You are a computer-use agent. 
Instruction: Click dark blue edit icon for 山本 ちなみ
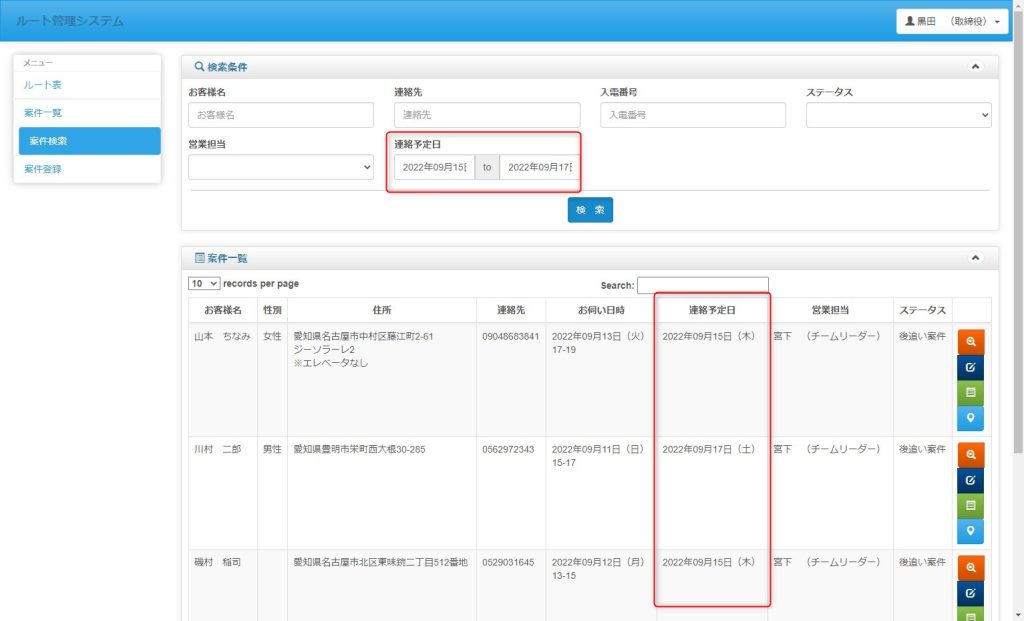point(970,367)
